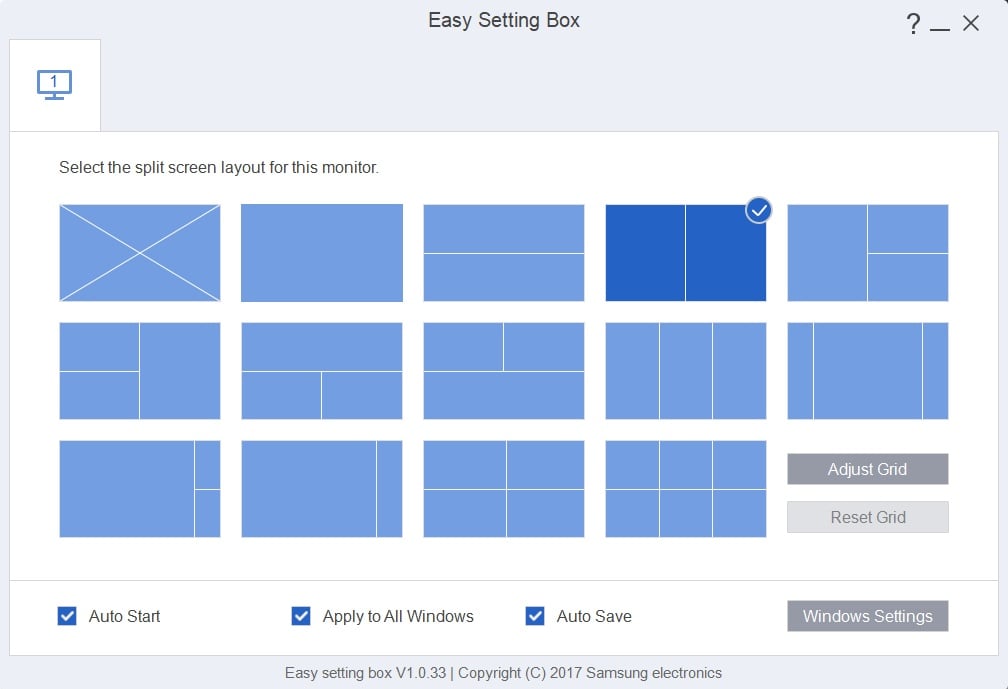Choose layout with two top panes and wide bottom
This screenshot has height=689, width=1008.
tap(504, 371)
